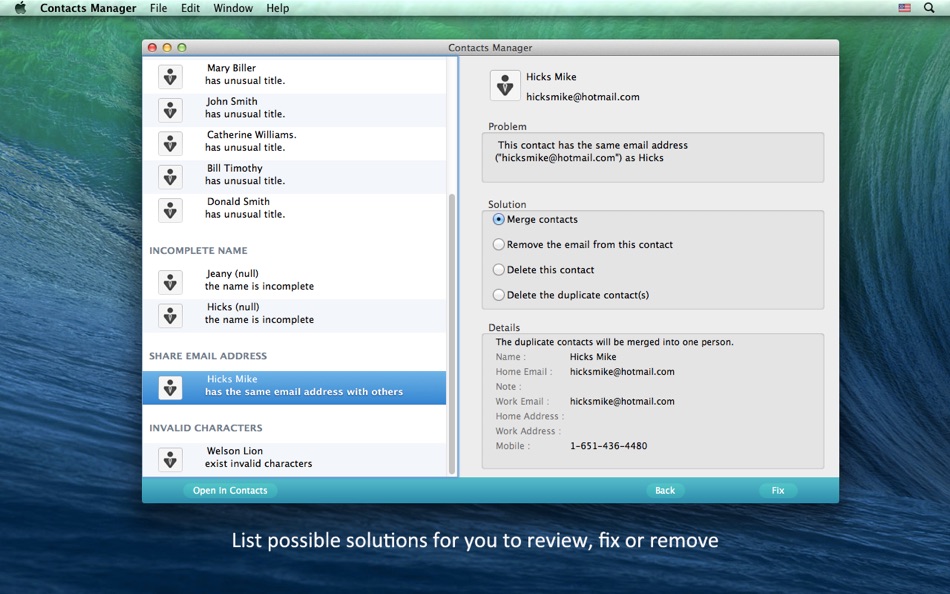Click the Problem description text box
Viewport: 950px width, 594px height.
click(653, 158)
